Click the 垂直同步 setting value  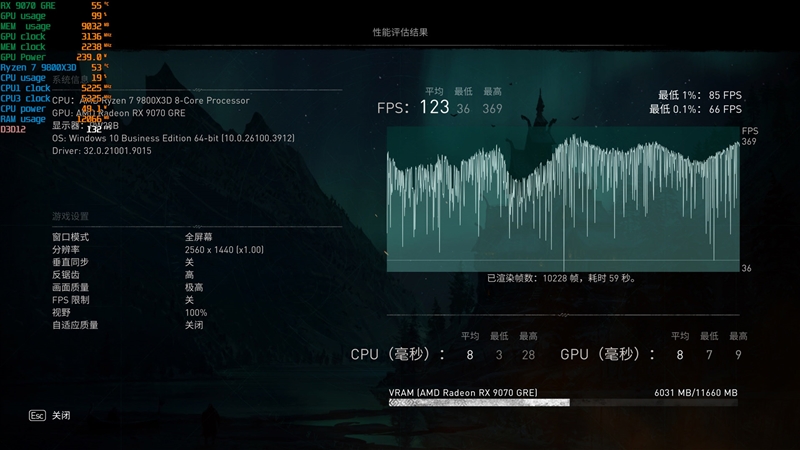pyautogui.click(x=189, y=261)
